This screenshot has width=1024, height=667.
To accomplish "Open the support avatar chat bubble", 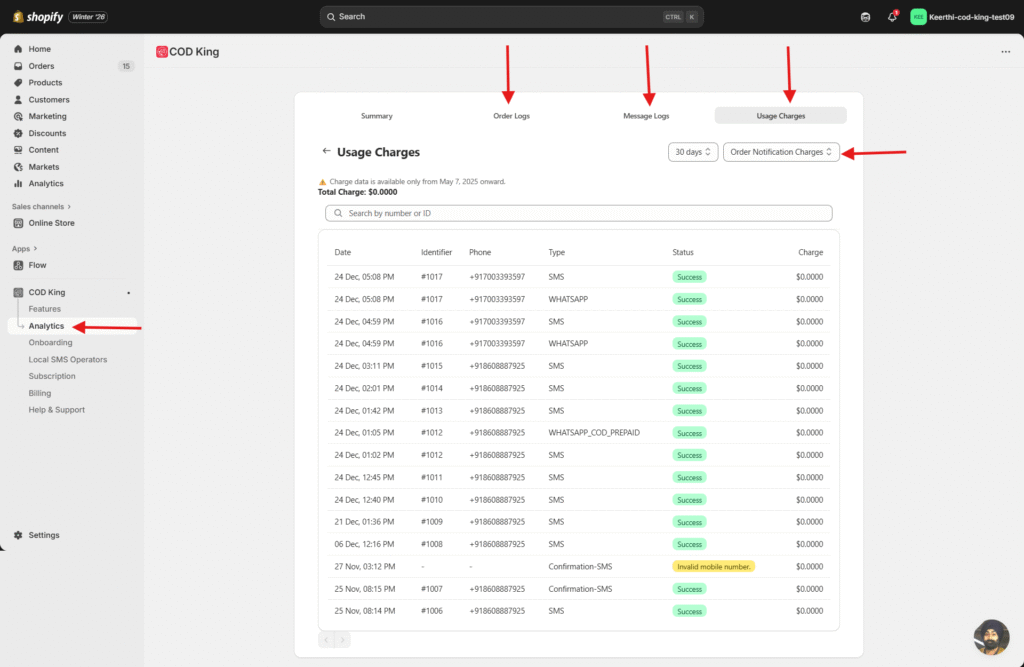I will coord(990,637).
